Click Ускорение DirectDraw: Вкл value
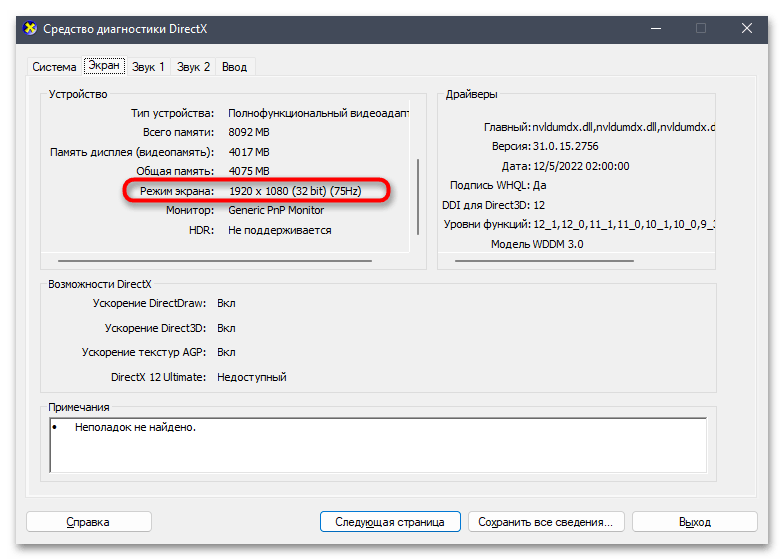The width and height of the screenshot is (784, 560). [x=226, y=303]
